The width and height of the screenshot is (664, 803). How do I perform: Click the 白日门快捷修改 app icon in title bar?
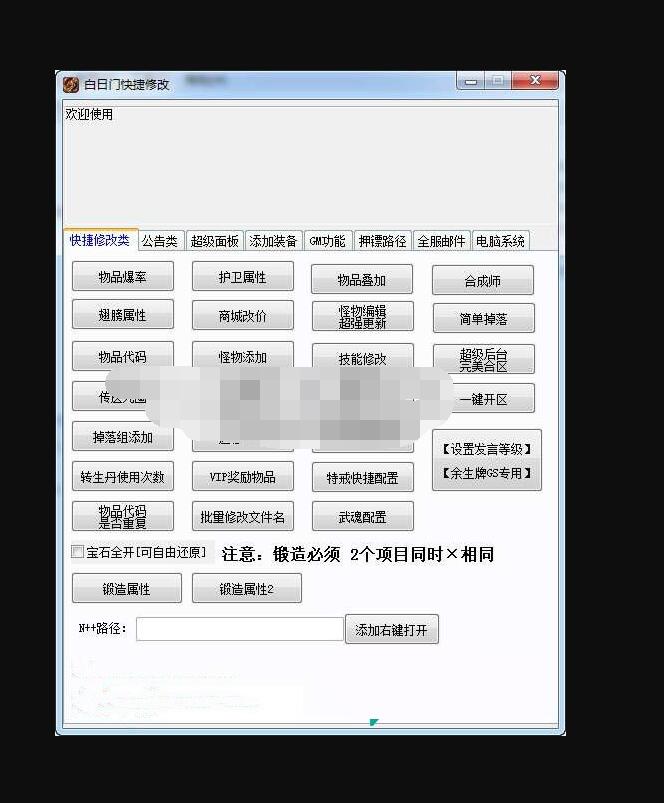(x=71, y=85)
